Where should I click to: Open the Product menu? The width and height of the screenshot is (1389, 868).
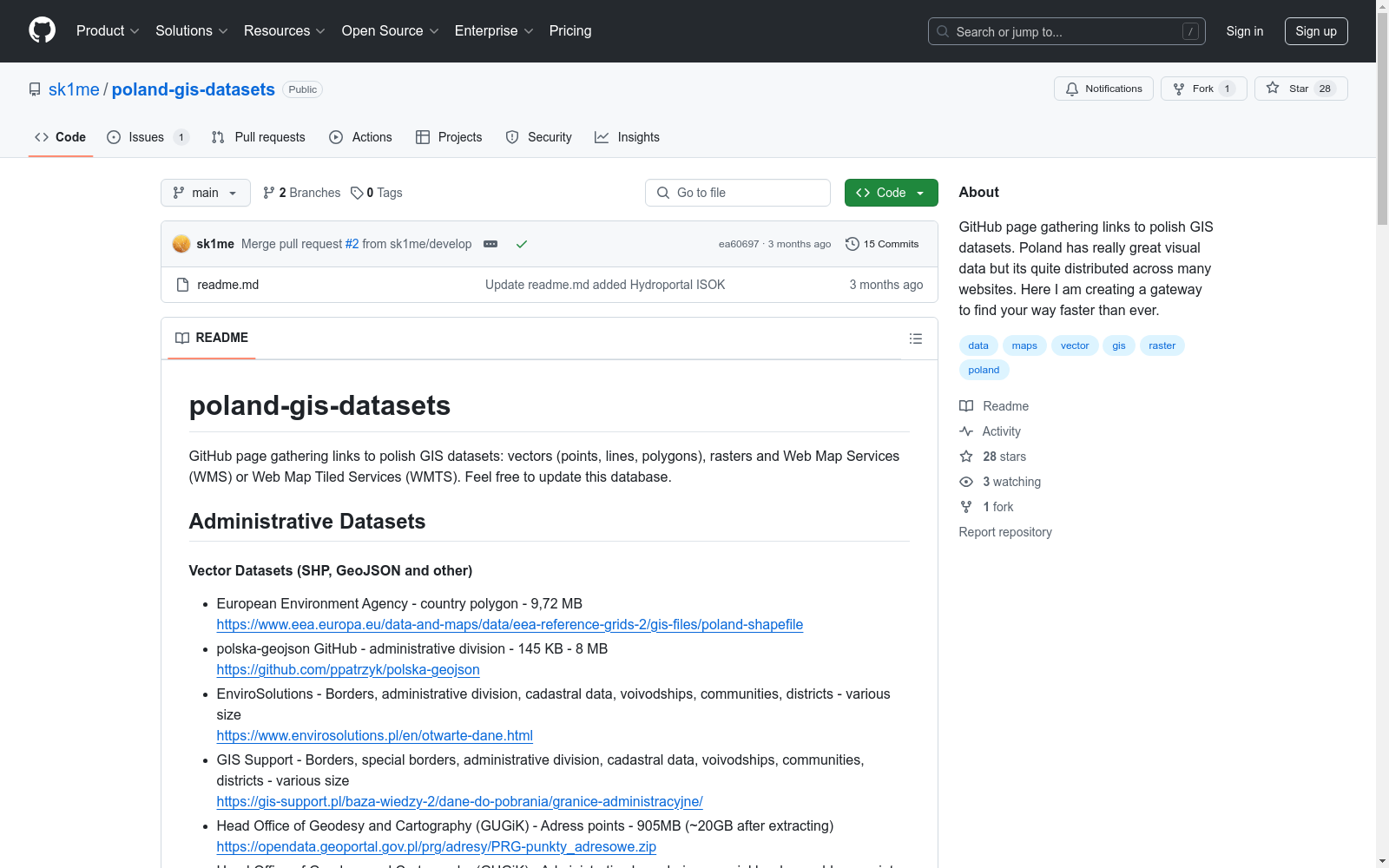point(108,31)
